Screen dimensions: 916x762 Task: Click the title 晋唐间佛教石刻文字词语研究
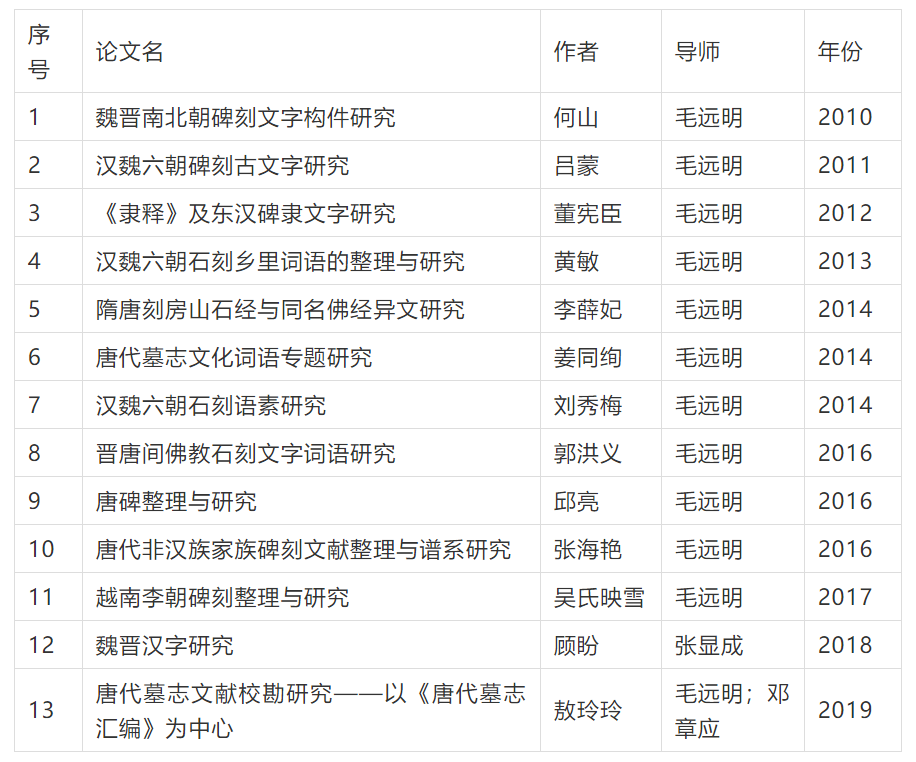click(245, 453)
